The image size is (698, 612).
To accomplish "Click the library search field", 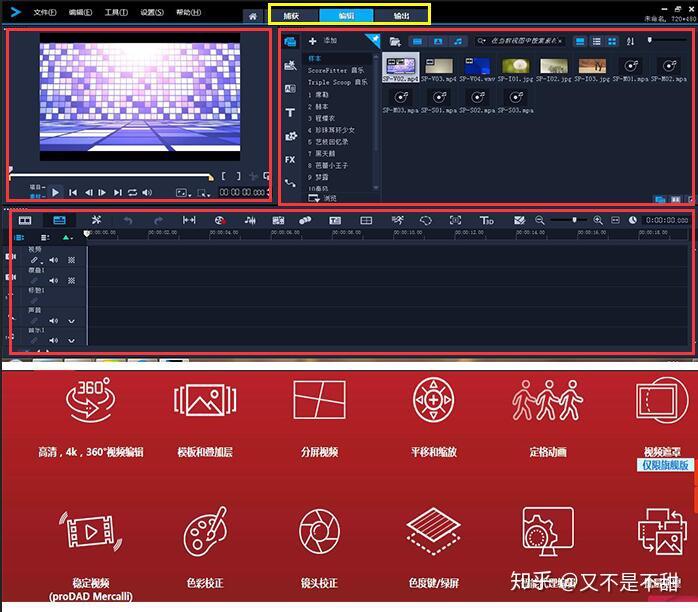I will pyautogui.click(x=520, y=41).
